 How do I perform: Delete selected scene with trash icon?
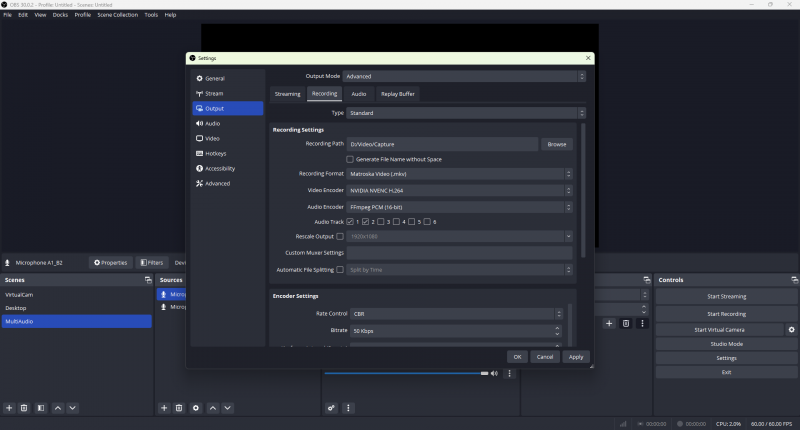click(24, 408)
